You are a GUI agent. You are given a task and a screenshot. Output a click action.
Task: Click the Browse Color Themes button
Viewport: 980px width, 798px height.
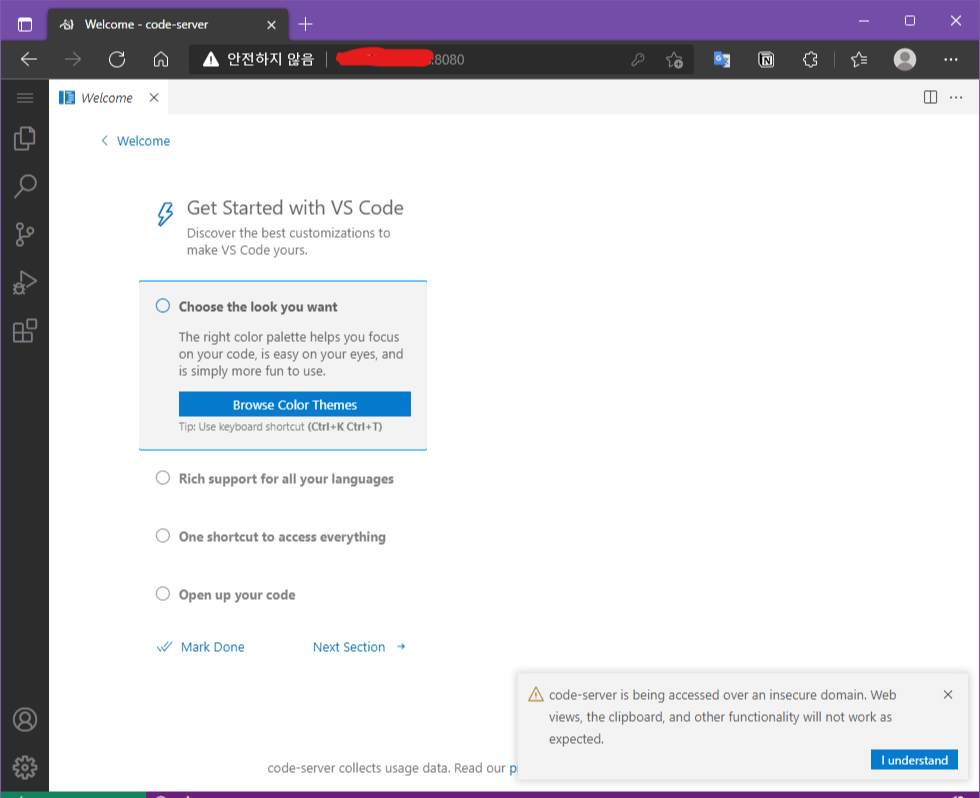(x=294, y=404)
